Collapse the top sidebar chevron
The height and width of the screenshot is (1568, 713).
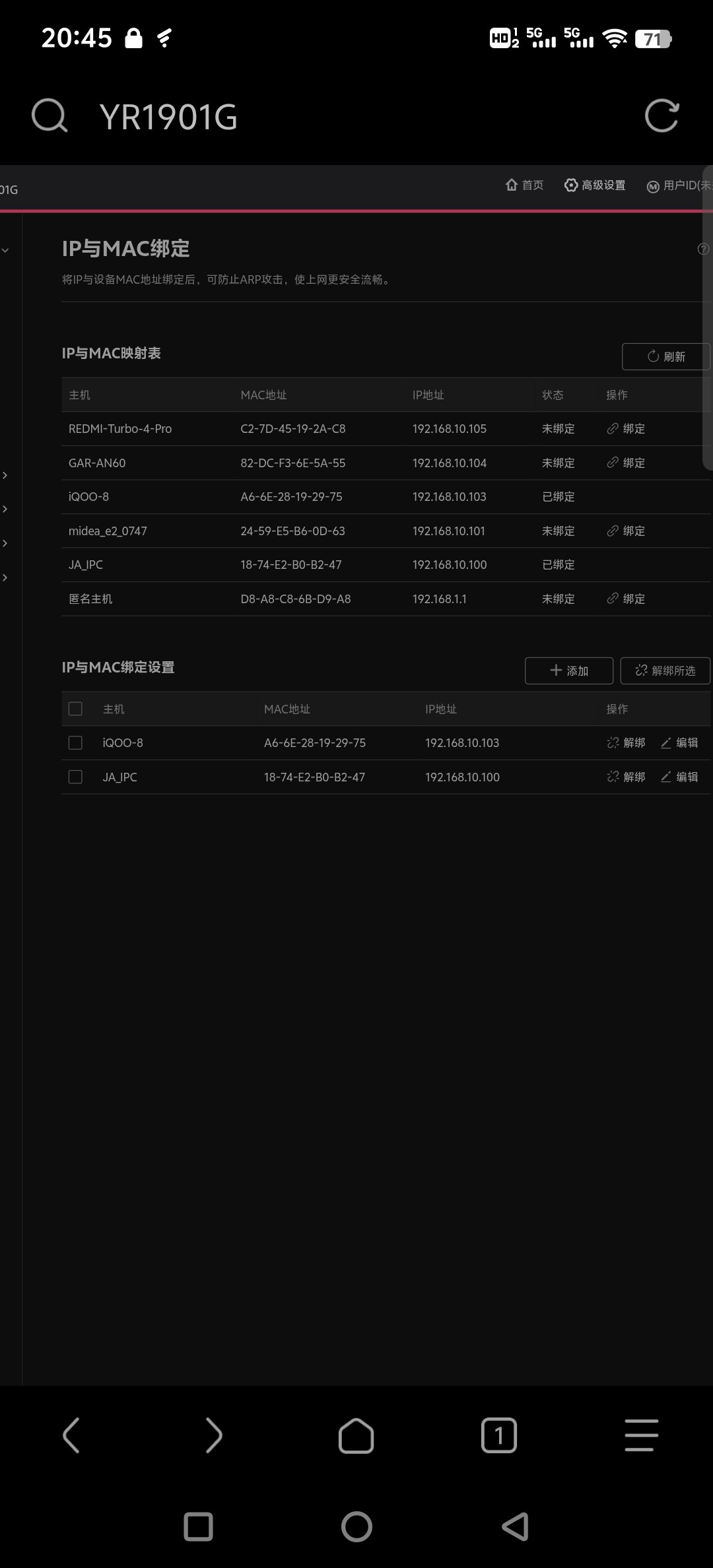click(5, 251)
